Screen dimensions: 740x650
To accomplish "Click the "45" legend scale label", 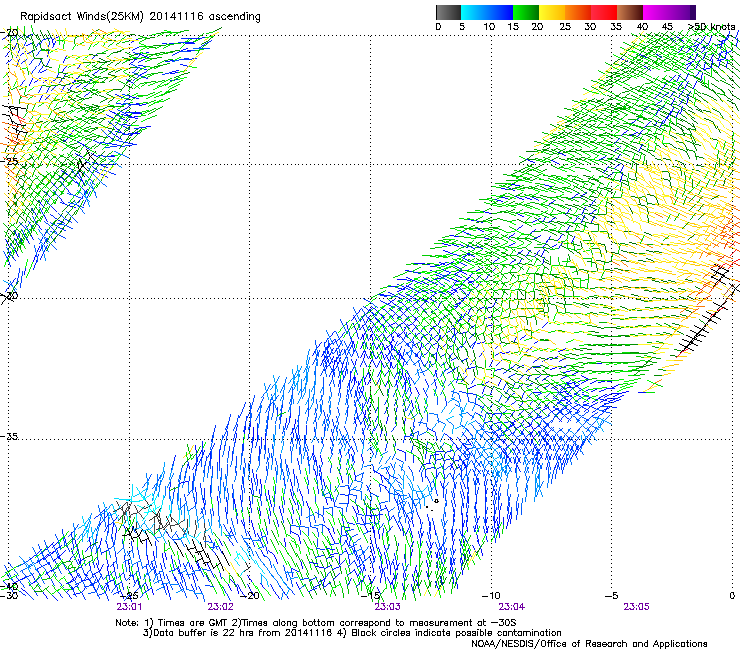I will [x=667, y=27].
